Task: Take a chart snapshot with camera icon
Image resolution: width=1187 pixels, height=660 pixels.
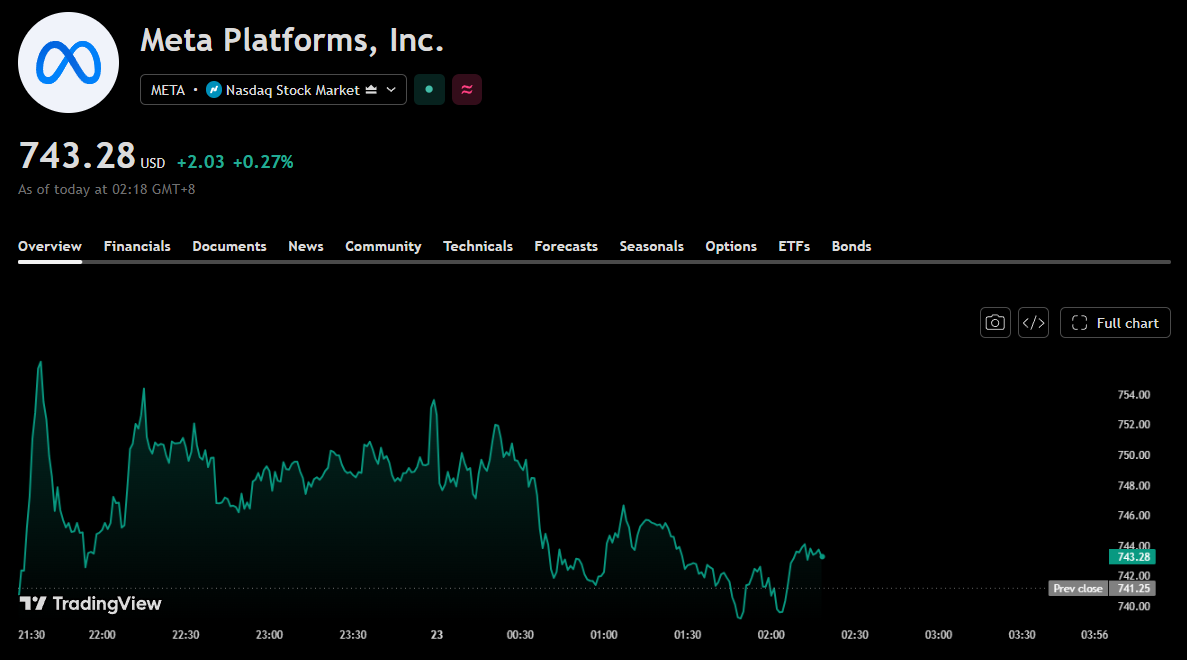Action: pyautogui.click(x=995, y=322)
